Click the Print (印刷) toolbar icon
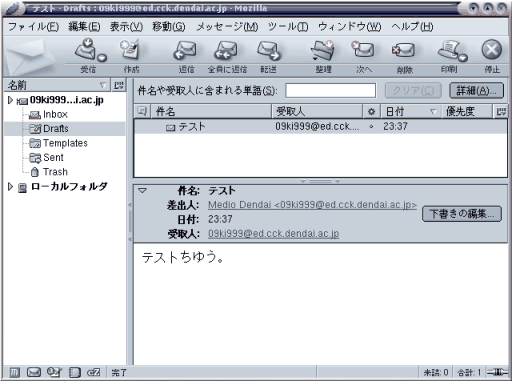This screenshot has width=512, height=381. [x=448, y=50]
